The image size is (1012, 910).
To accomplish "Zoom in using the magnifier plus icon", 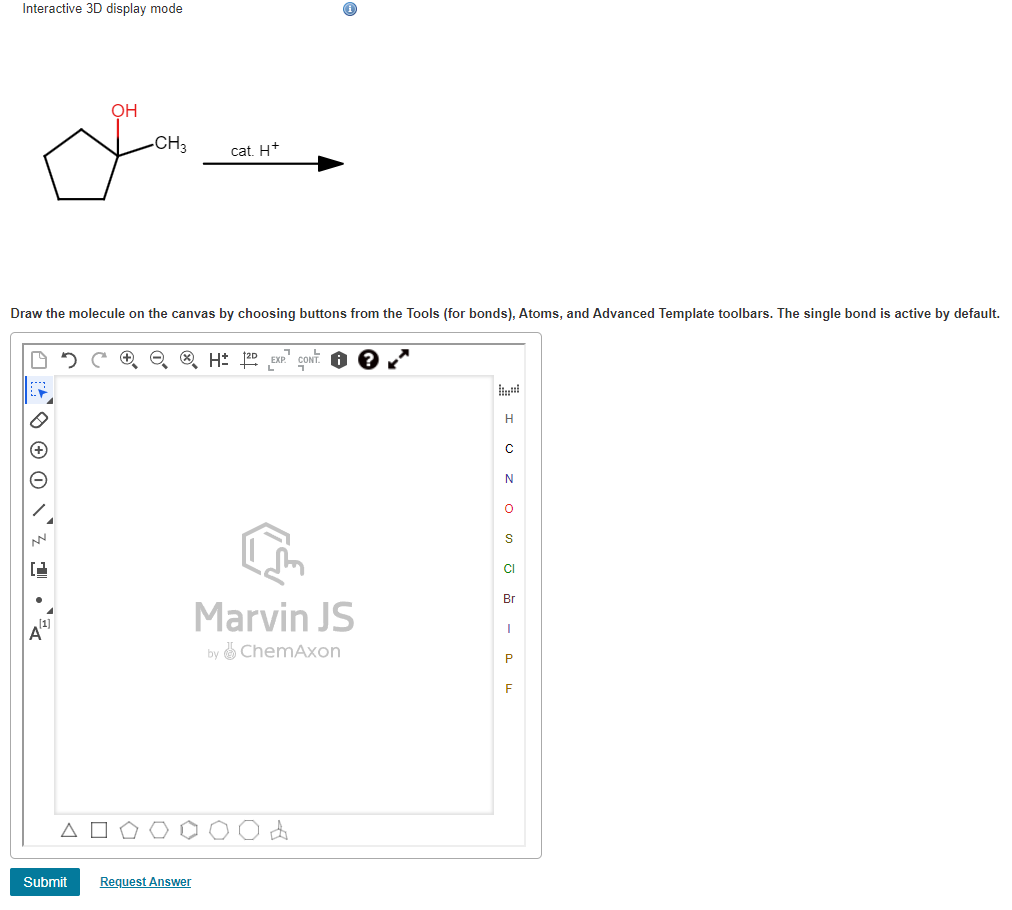I will 128,359.
